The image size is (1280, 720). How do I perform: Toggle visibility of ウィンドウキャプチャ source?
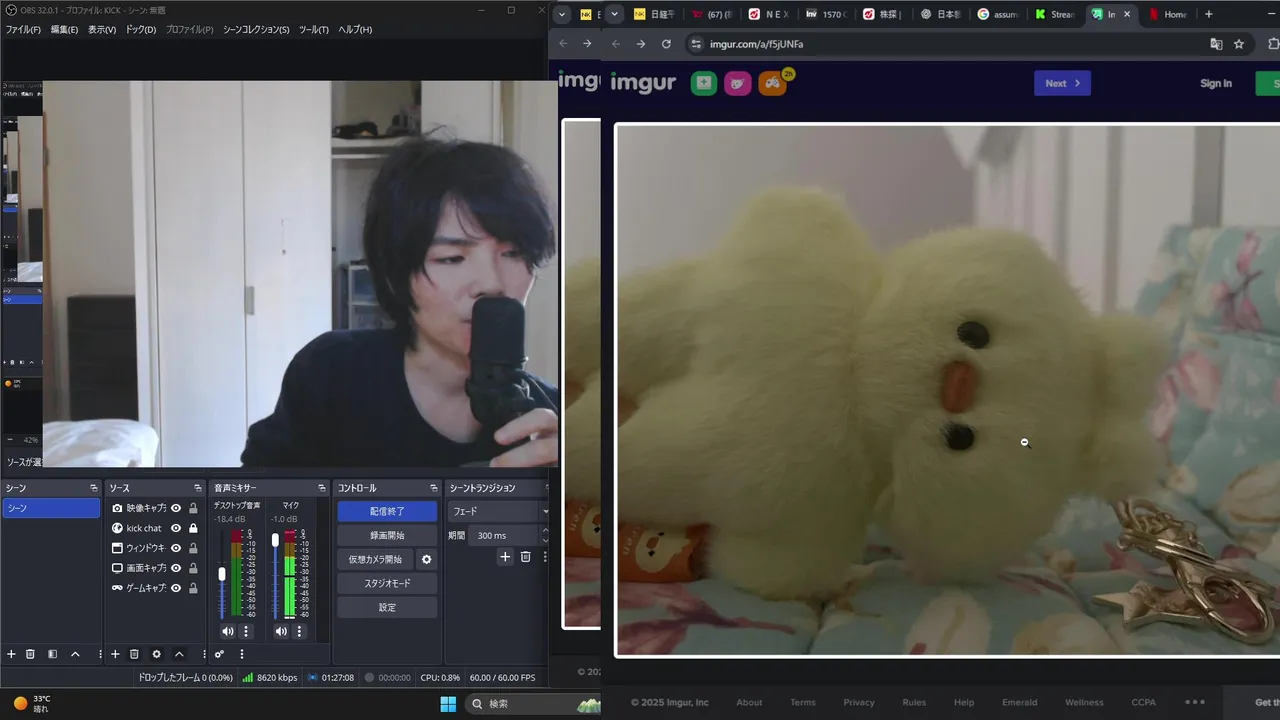(x=176, y=548)
